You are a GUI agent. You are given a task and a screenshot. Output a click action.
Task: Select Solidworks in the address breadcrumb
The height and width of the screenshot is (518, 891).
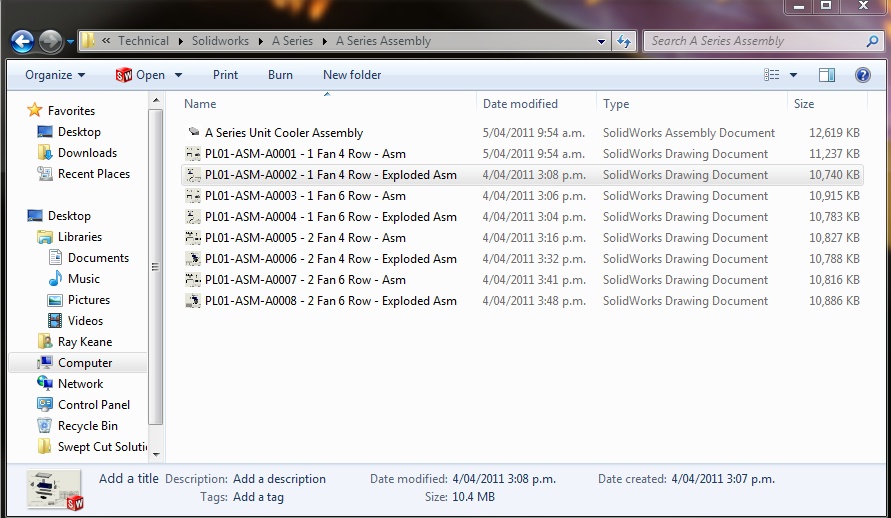[220, 41]
